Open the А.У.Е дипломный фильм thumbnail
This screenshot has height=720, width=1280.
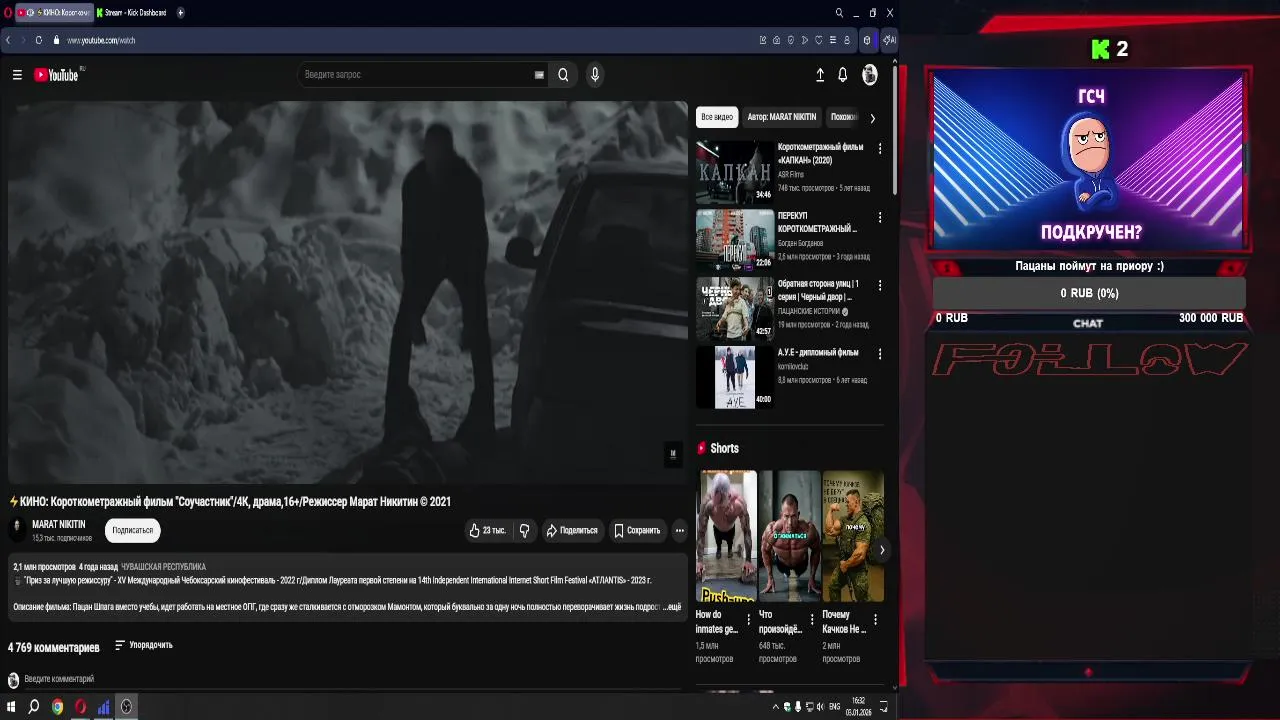(735, 377)
